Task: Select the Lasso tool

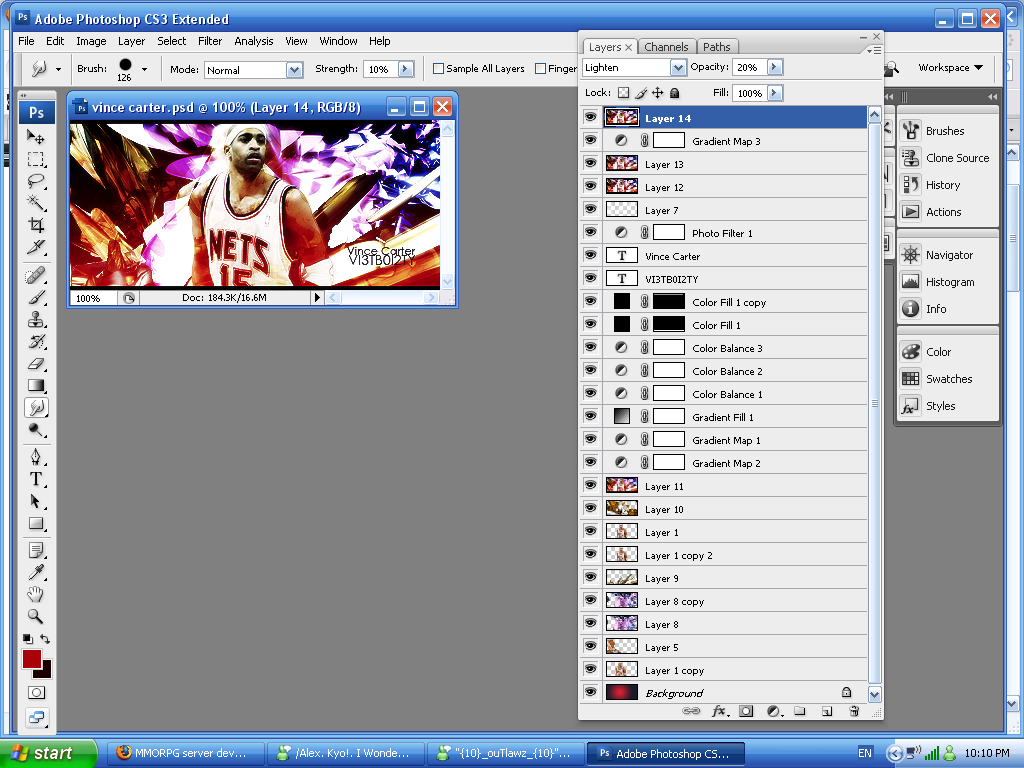Action: tap(36, 181)
